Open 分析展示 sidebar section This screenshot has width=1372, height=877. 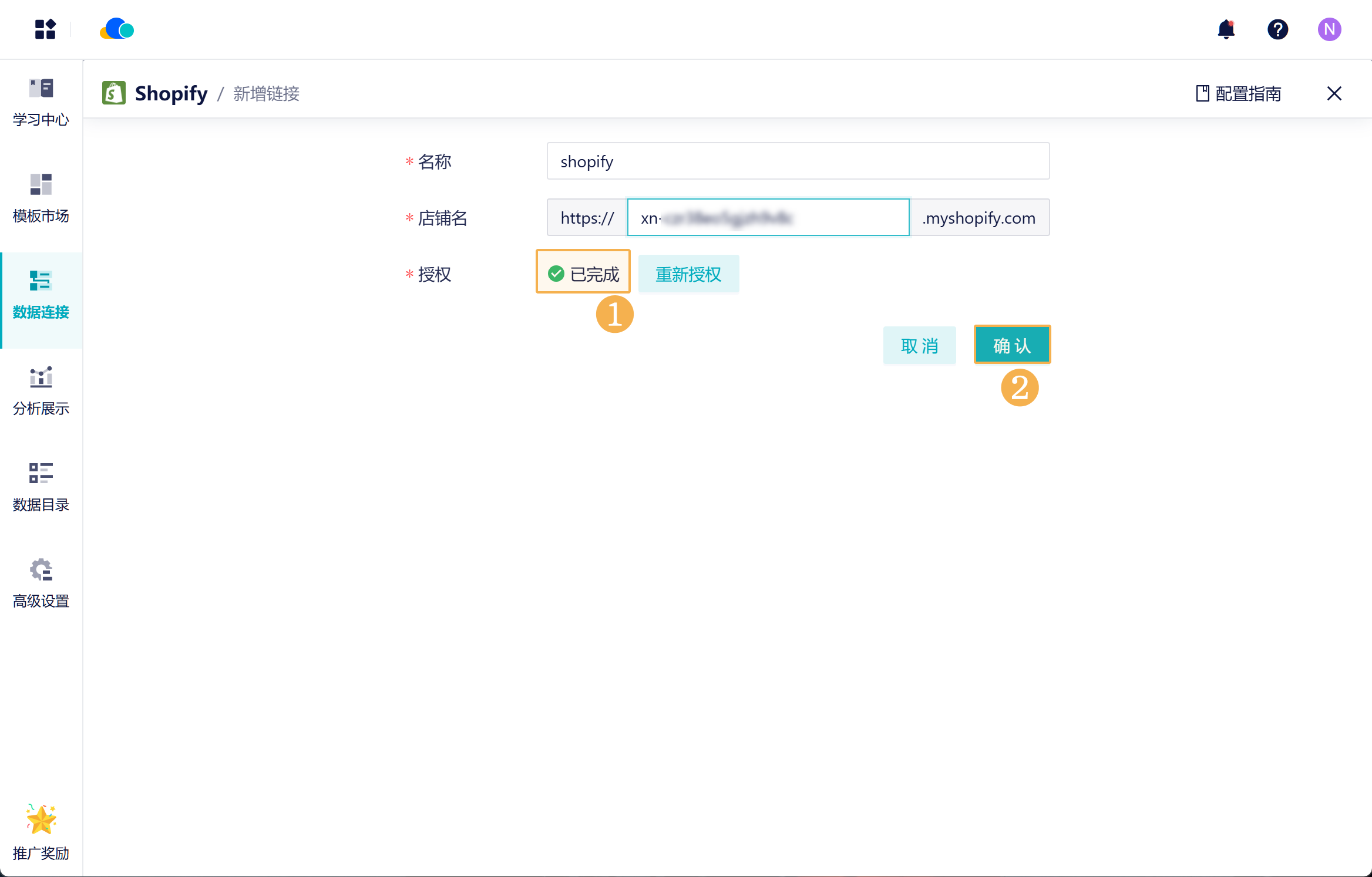[x=41, y=392]
